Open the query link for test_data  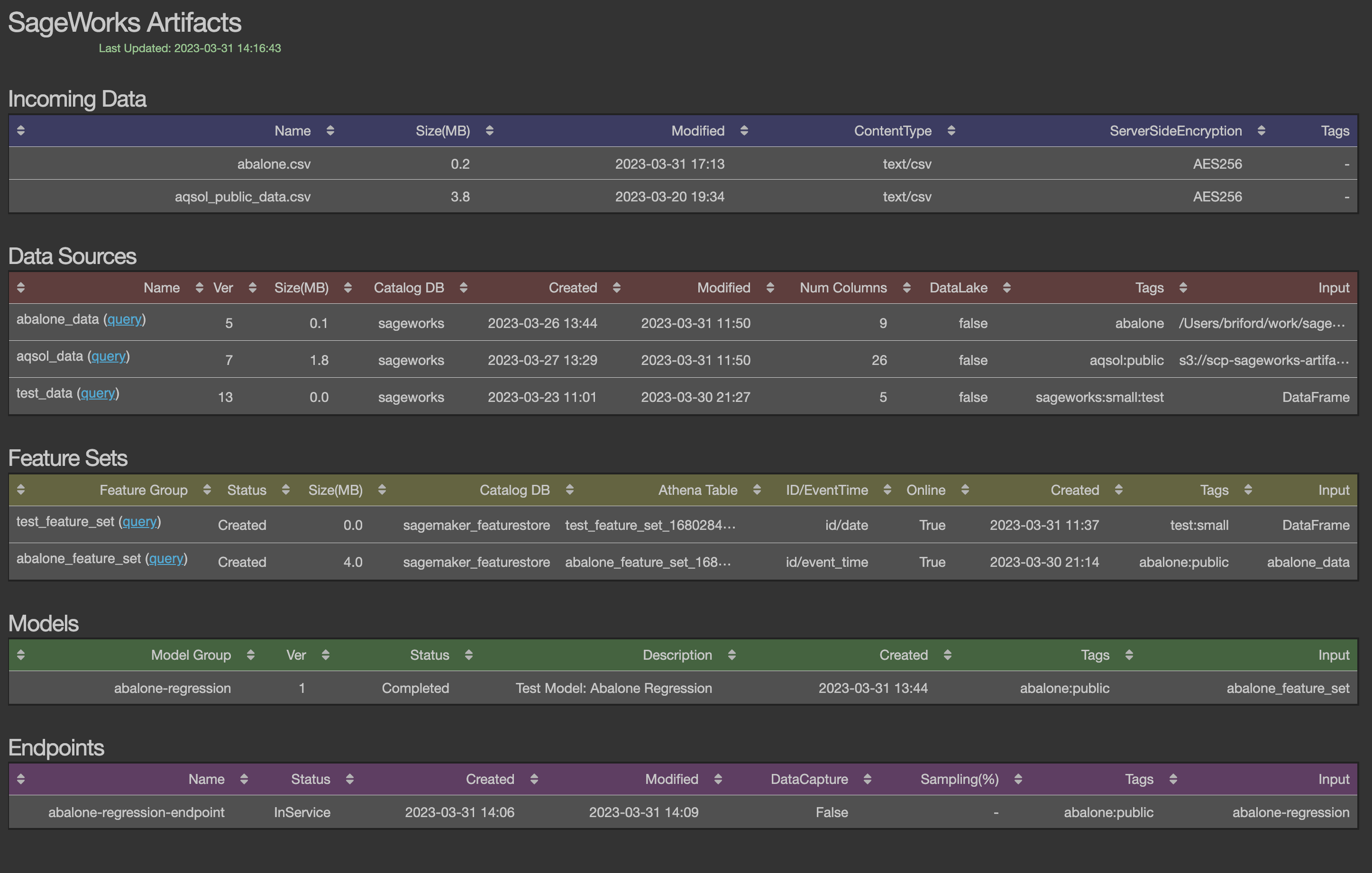(98, 393)
